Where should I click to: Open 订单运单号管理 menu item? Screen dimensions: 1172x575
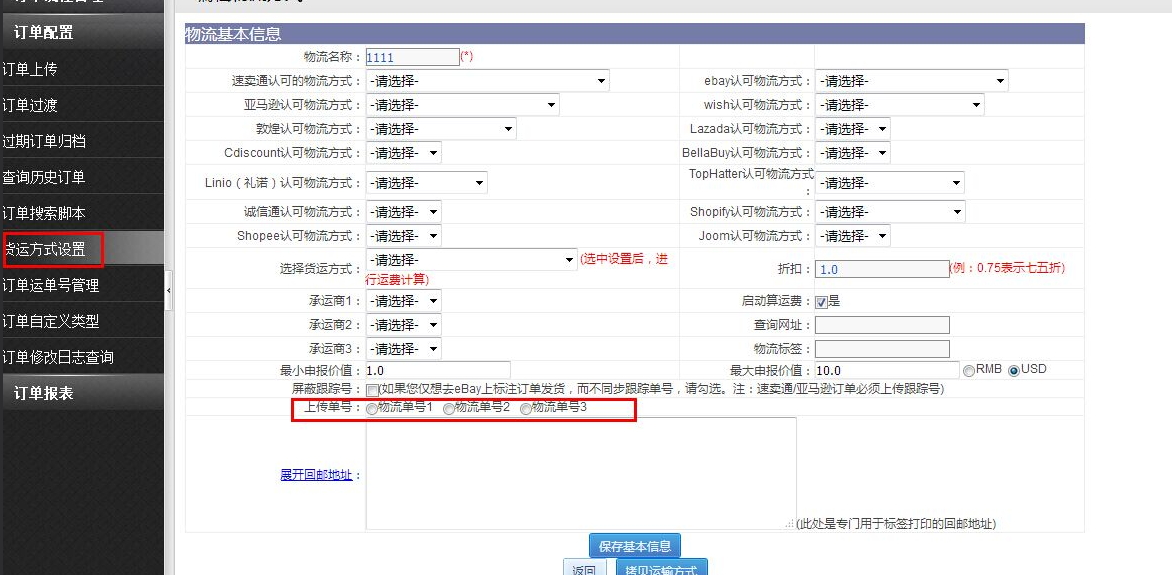(50, 285)
